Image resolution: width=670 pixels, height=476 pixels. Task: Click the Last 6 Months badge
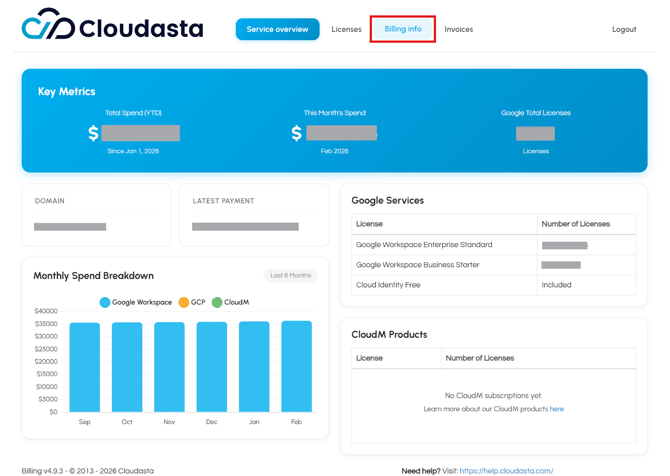(291, 275)
